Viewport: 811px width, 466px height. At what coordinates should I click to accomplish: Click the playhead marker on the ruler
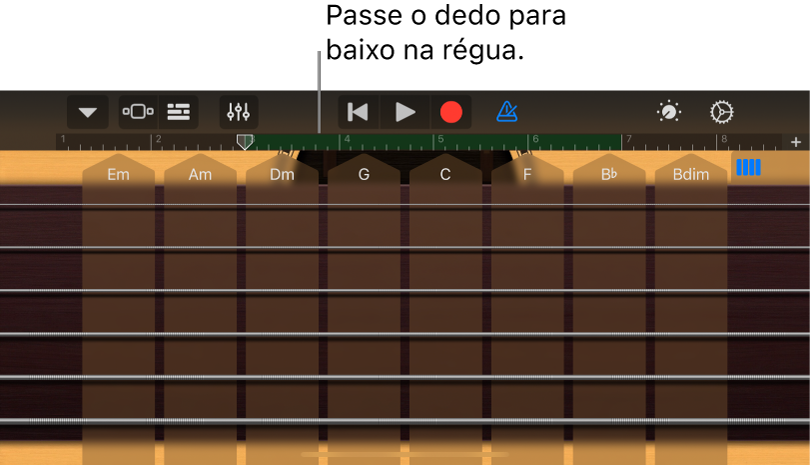pos(244,142)
